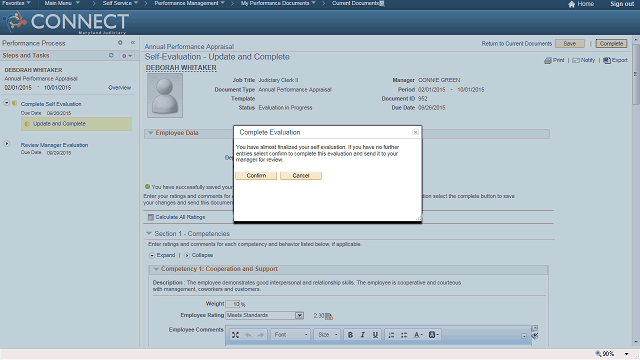
Task: Open the Overview link
Action: (120, 88)
